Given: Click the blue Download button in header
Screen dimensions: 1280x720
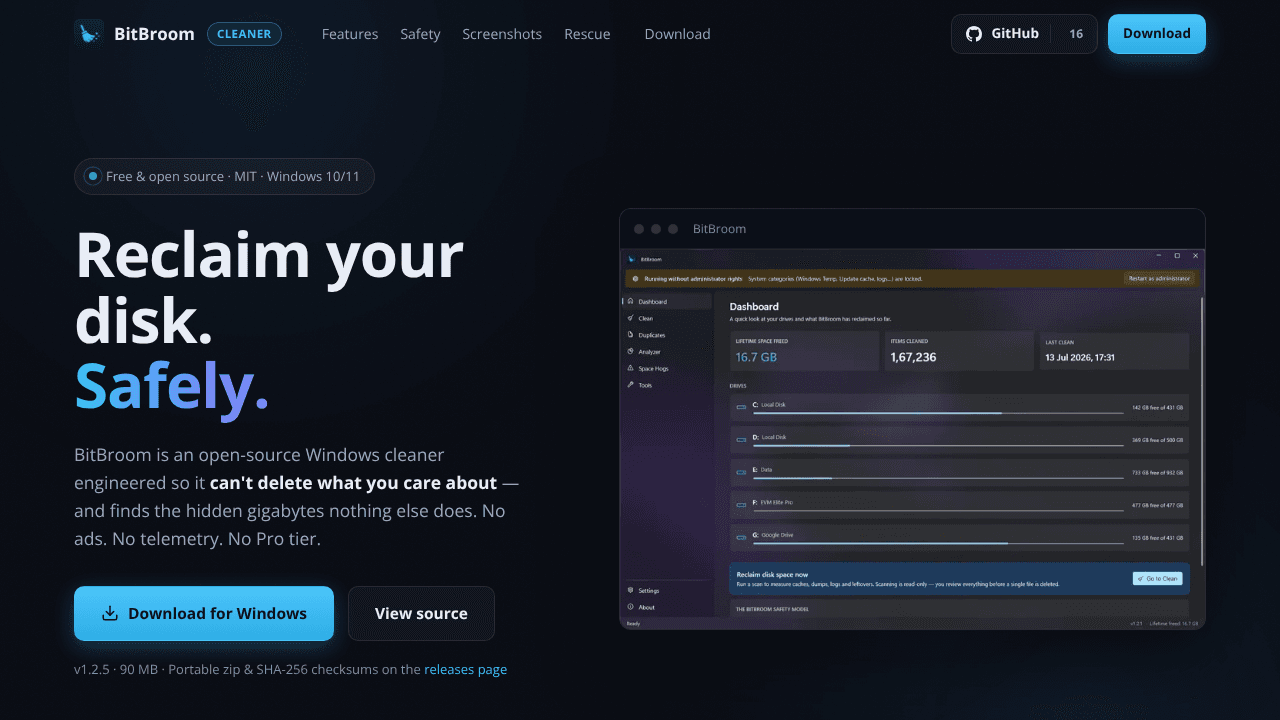Looking at the screenshot, I should click(1157, 34).
